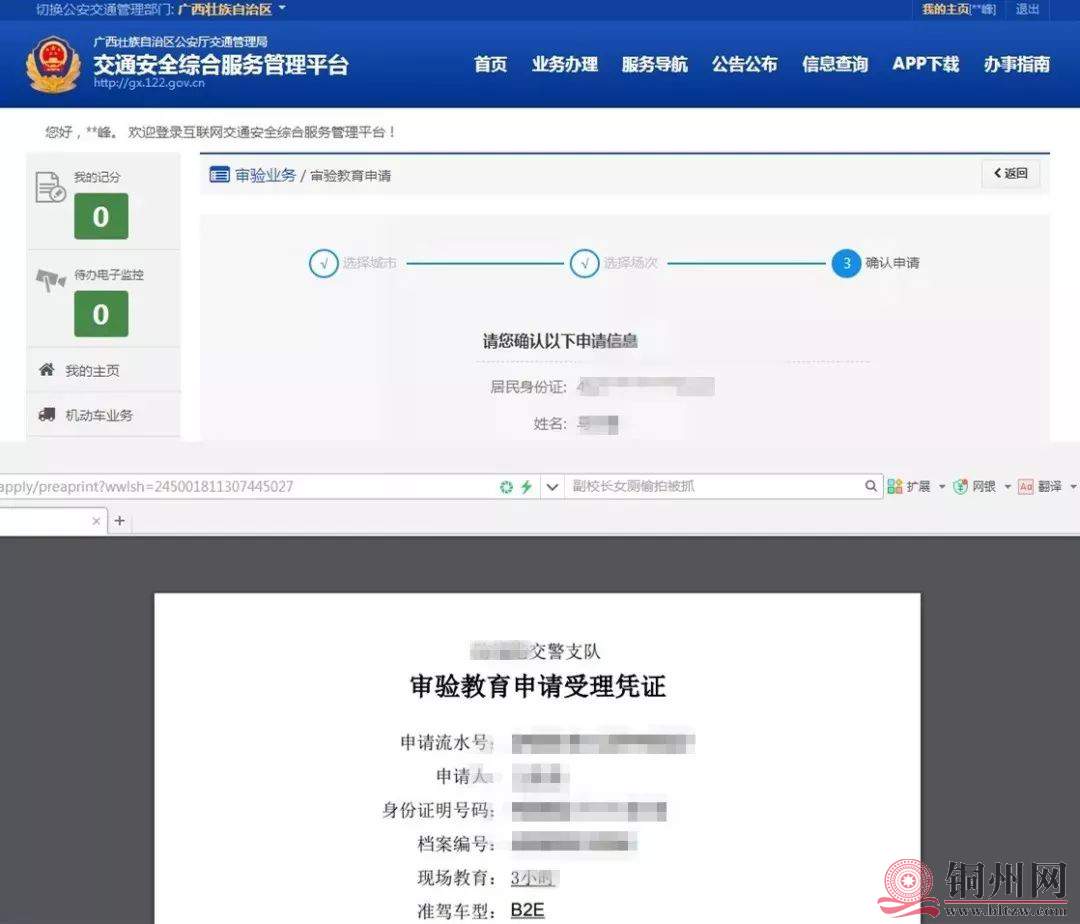Screen dimensions: 1080x924
Task: Click the 机动车业务 truck icon
Action: pos(47,414)
